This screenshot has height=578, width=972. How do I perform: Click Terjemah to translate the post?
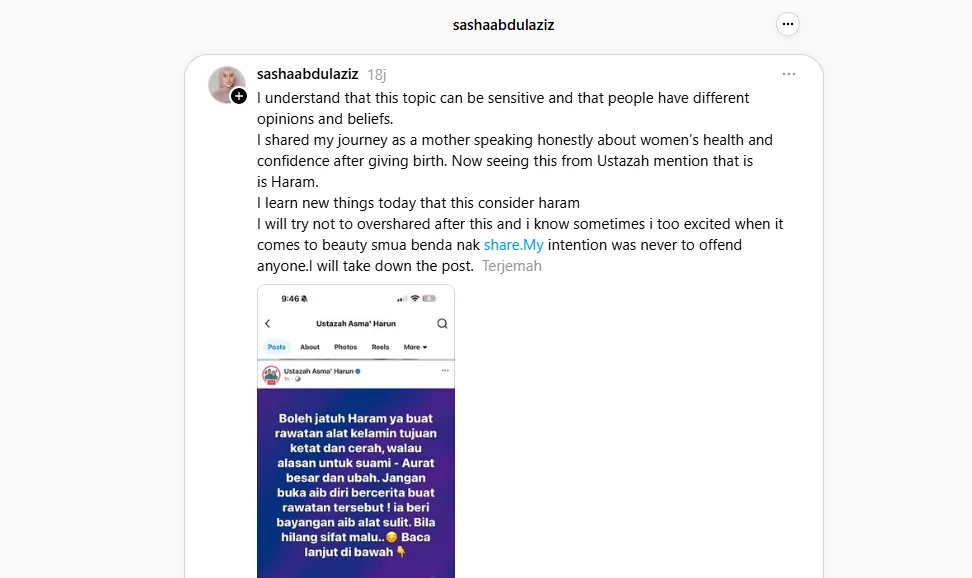pos(512,267)
